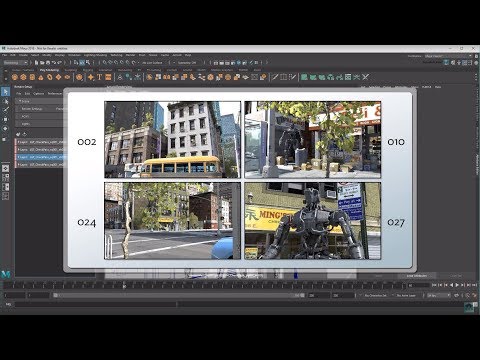Switch to the Rendering shelf tab
The height and width of the screenshot is (360, 480).
(125, 70)
